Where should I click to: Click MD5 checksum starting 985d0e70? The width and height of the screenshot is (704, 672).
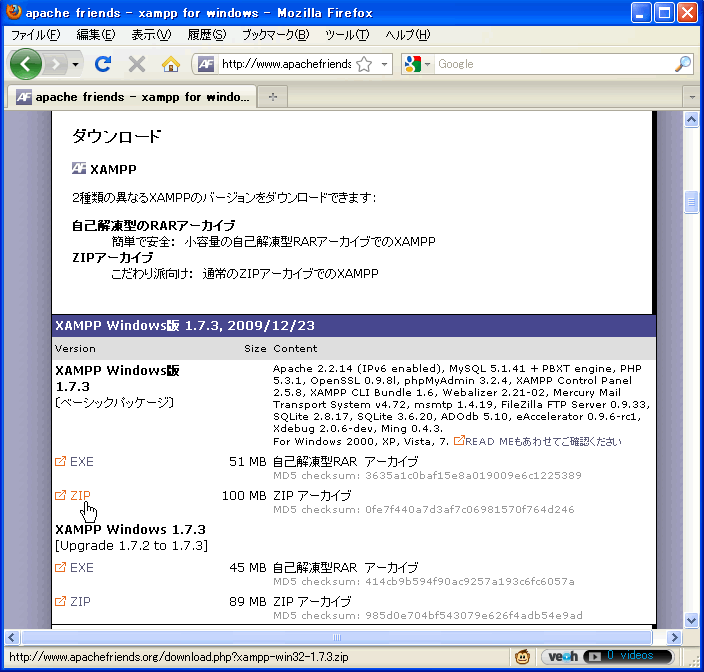pos(428,615)
